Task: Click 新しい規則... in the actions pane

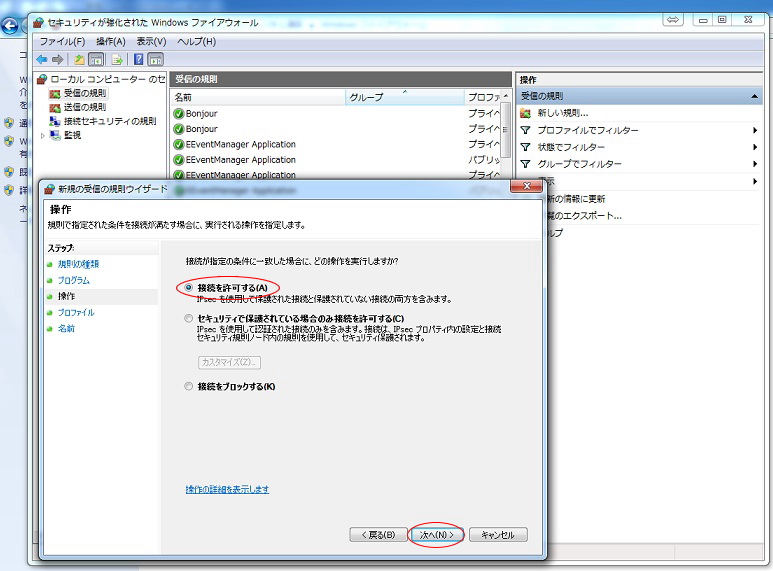Action: (x=562, y=113)
